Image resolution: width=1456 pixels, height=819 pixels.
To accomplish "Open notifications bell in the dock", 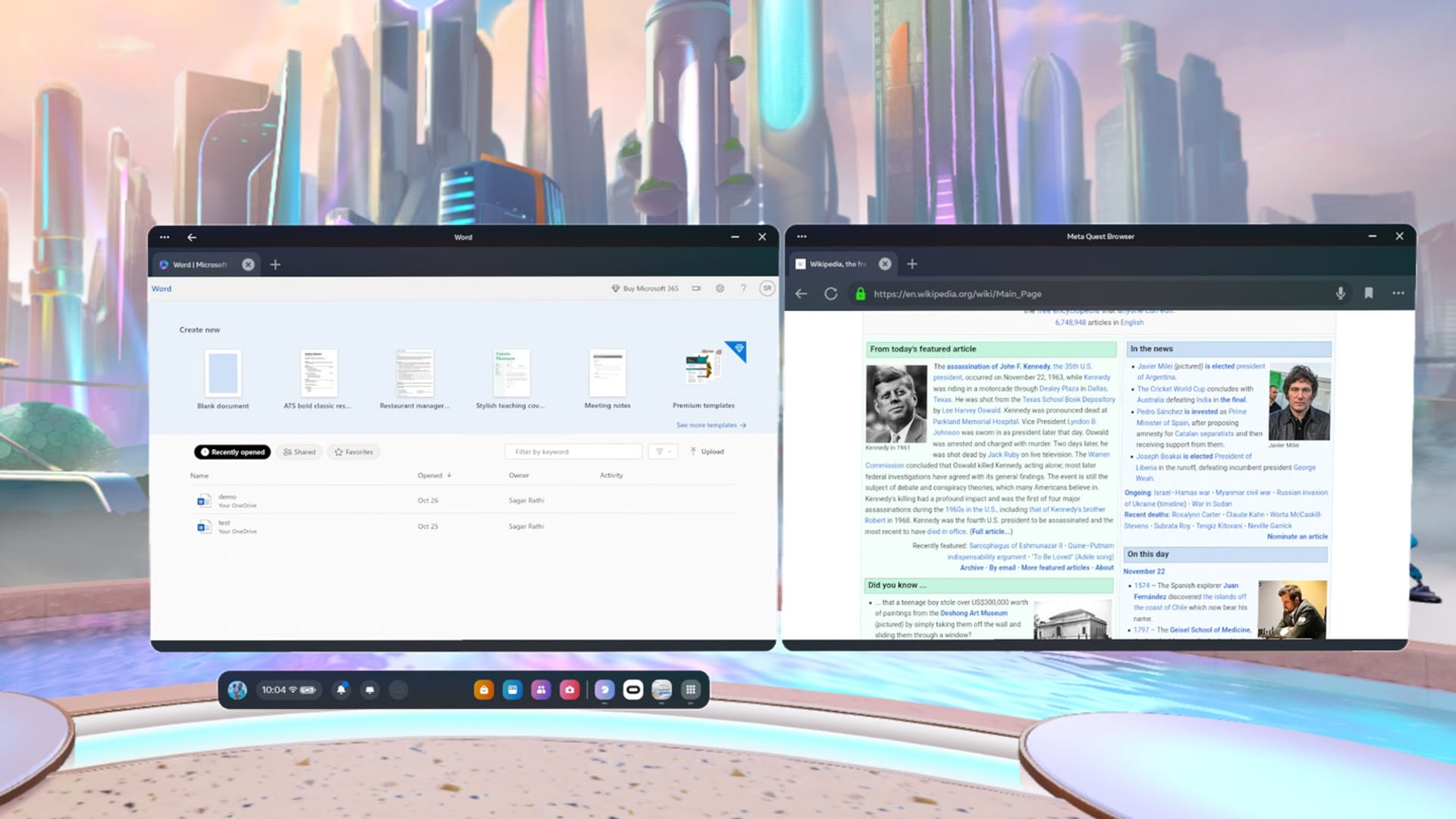I will coord(341,690).
